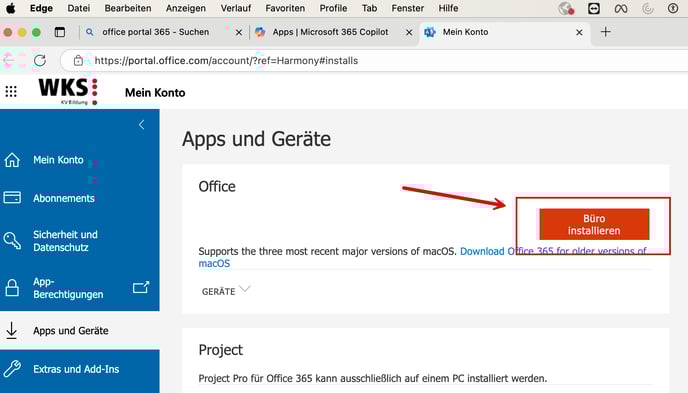Click the external link icon for App-Berechtigungen
Image resolution: width=688 pixels, height=393 pixels.
(141, 287)
